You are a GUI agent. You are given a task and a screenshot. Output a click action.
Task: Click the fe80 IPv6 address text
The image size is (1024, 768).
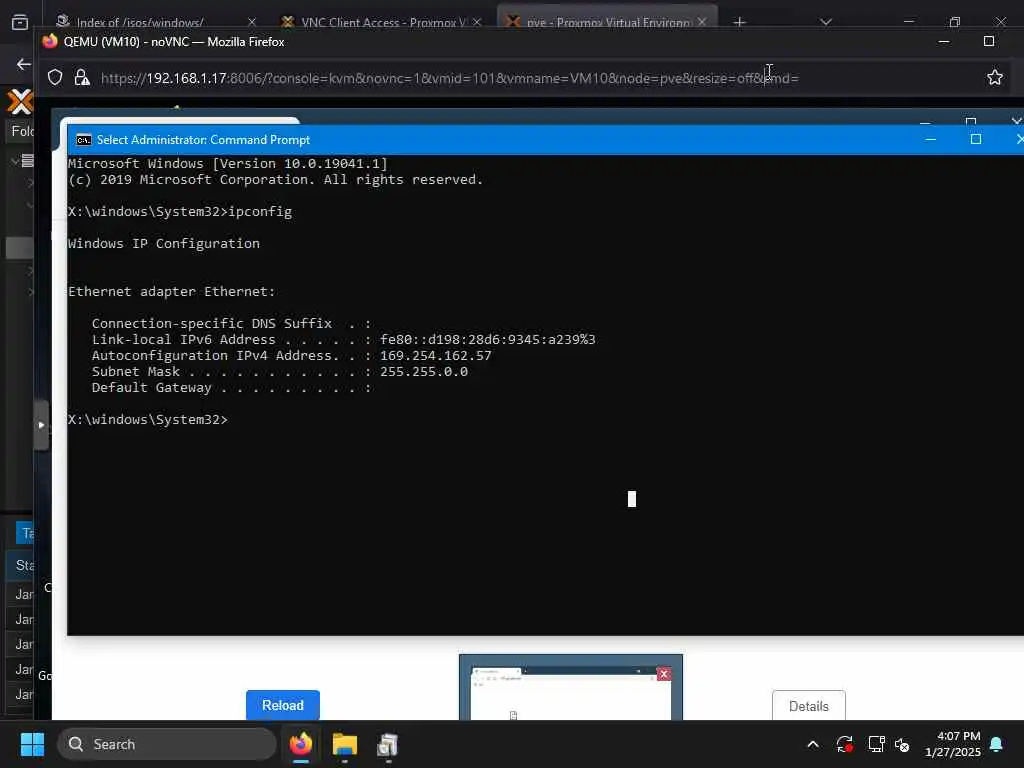(488, 340)
